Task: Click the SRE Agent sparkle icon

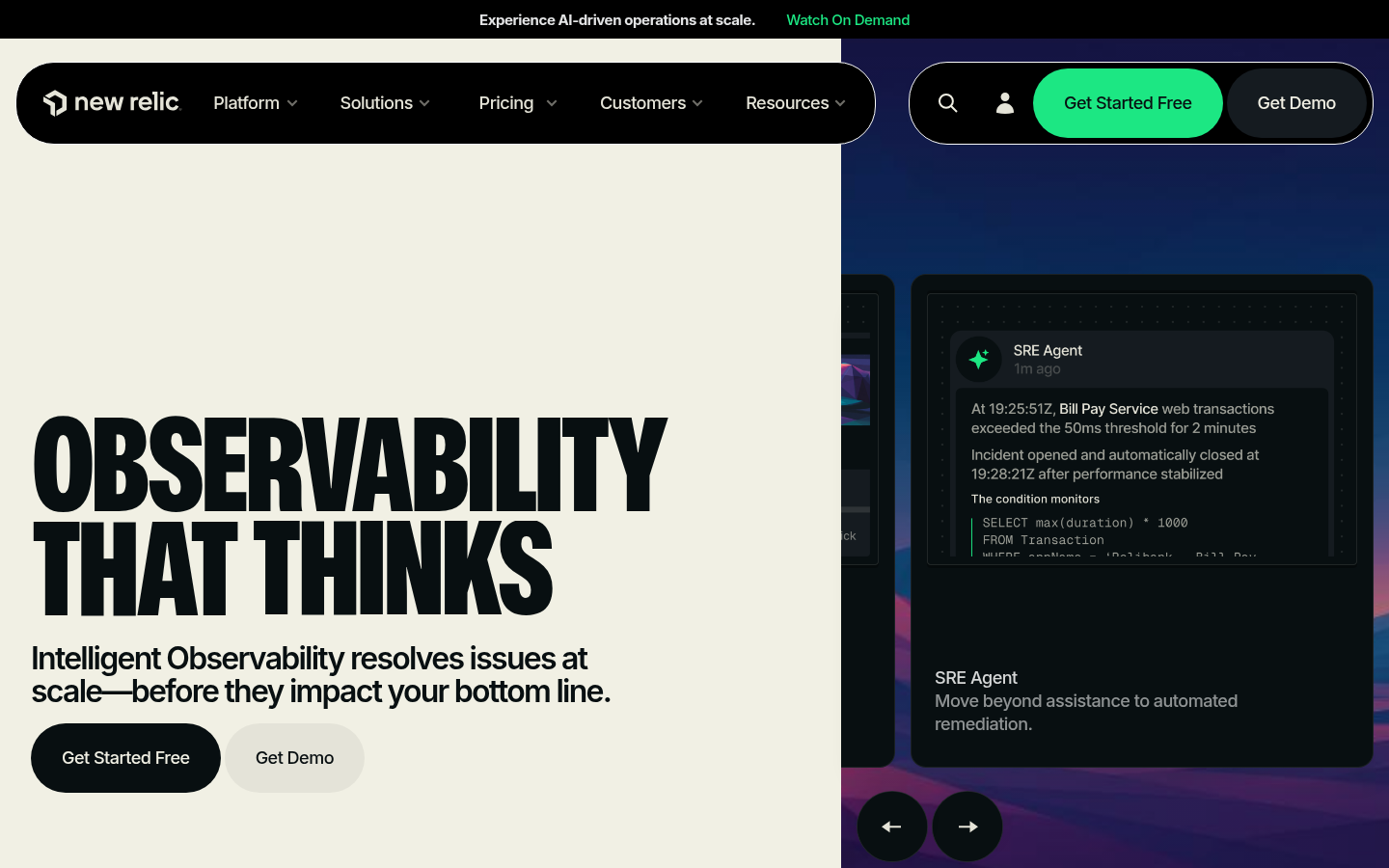Action: [x=979, y=360]
